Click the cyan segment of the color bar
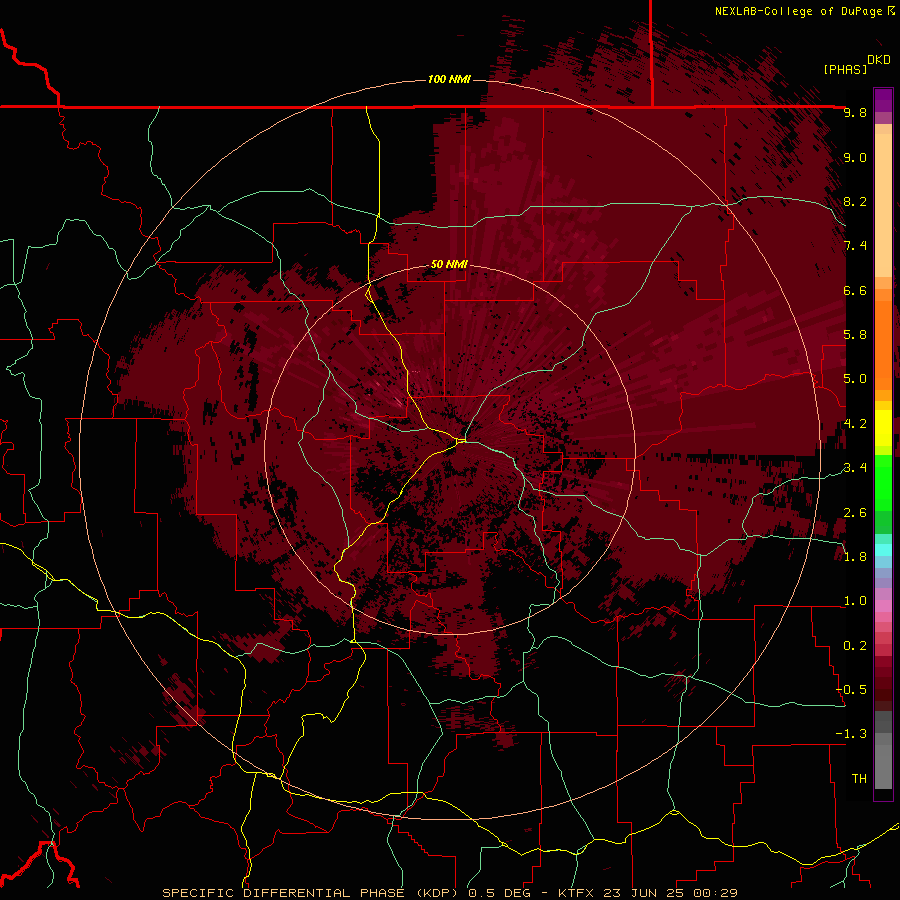 [x=883, y=550]
